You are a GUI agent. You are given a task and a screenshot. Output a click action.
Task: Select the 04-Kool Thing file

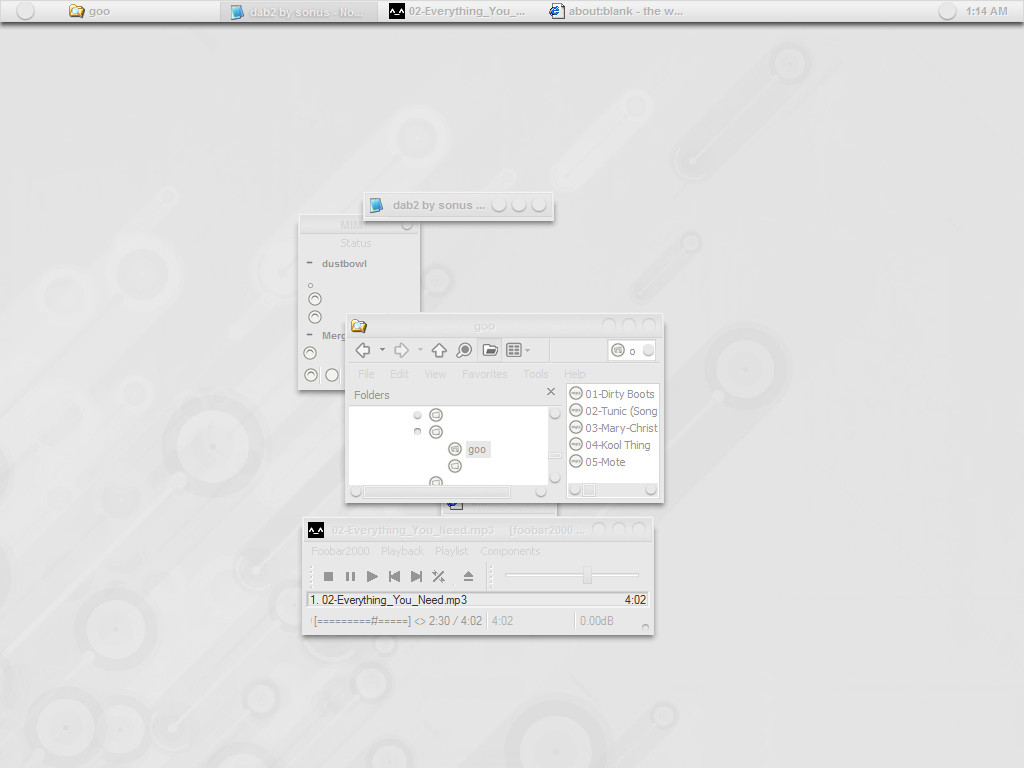(618, 445)
